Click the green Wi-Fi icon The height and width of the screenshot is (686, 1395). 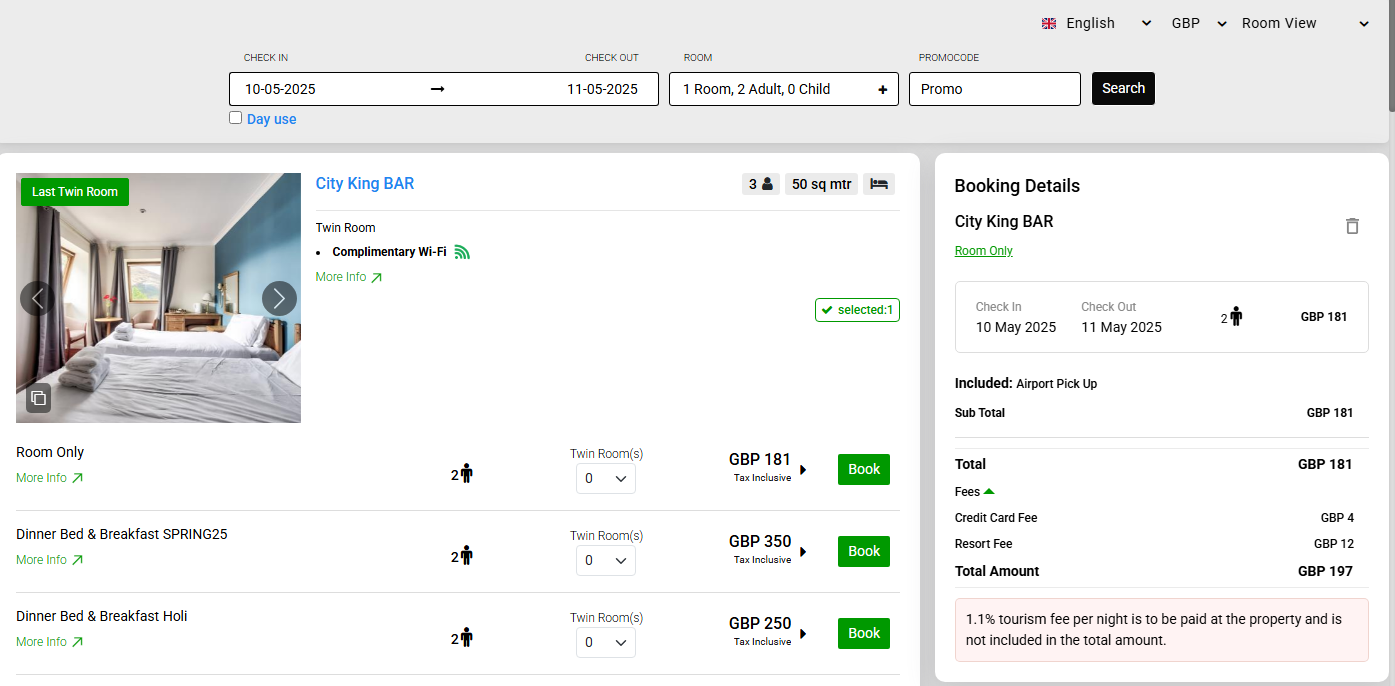tap(462, 252)
